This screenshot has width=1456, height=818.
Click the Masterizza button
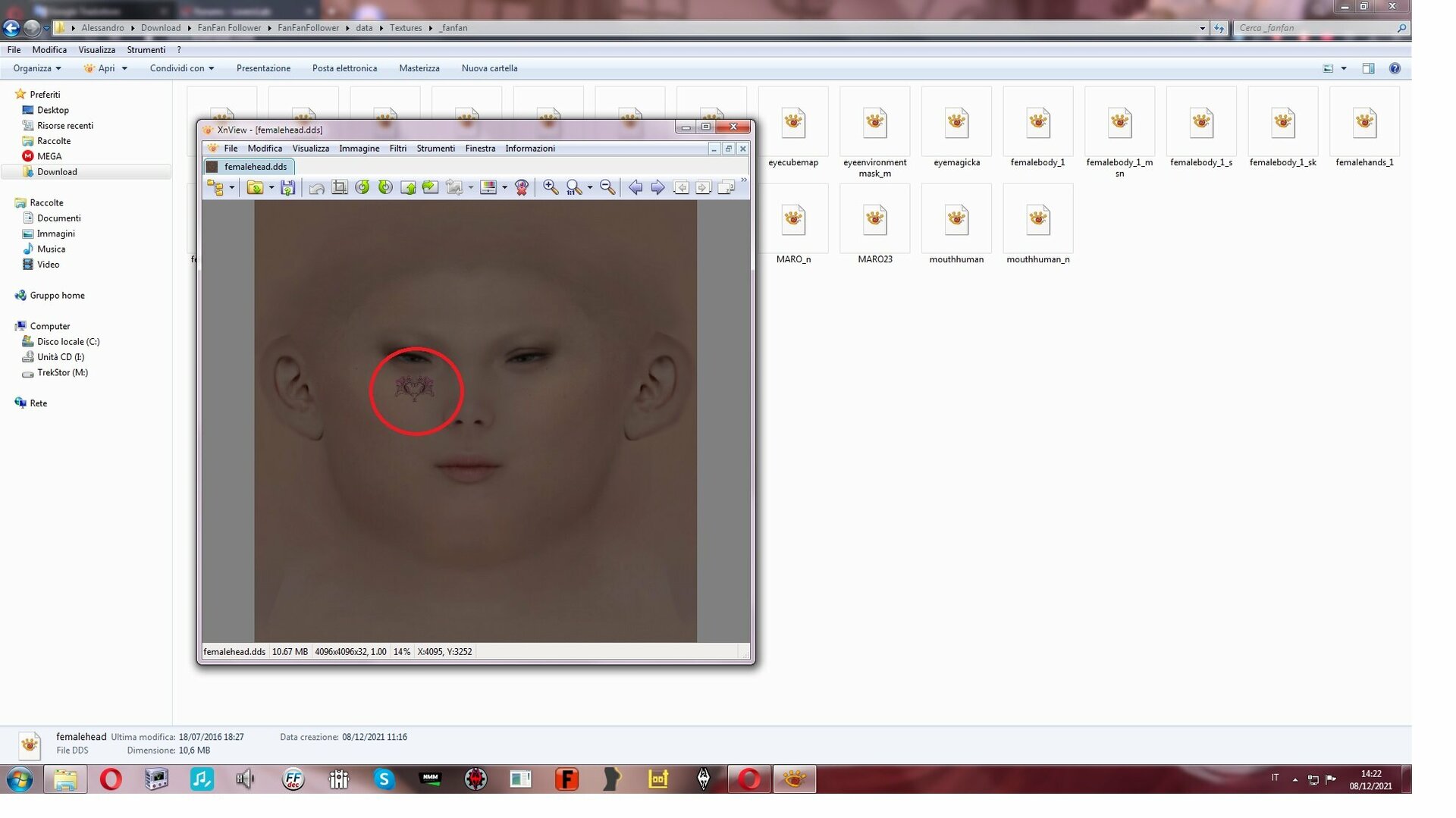[x=419, y=68]
